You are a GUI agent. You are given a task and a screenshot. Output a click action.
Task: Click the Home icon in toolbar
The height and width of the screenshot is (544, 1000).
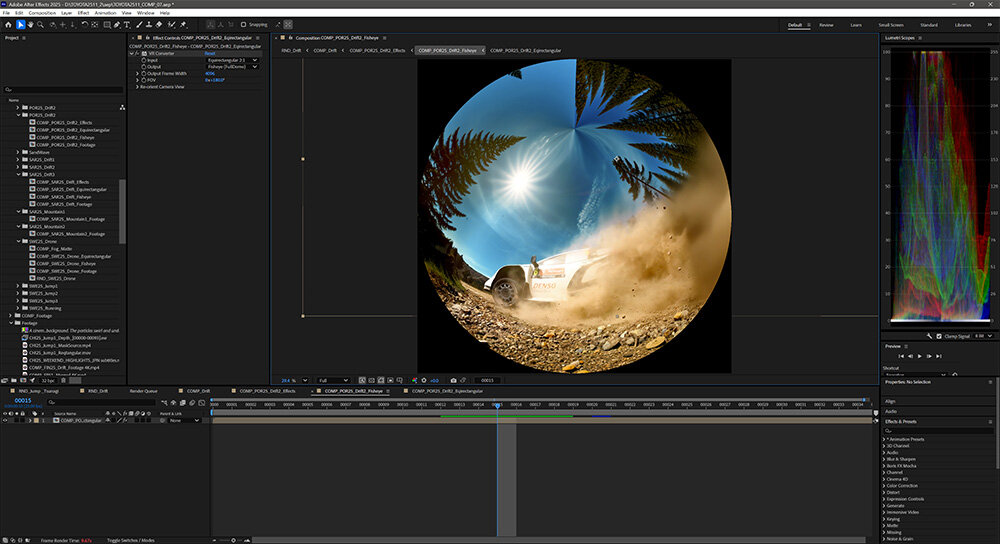[7, 24]
